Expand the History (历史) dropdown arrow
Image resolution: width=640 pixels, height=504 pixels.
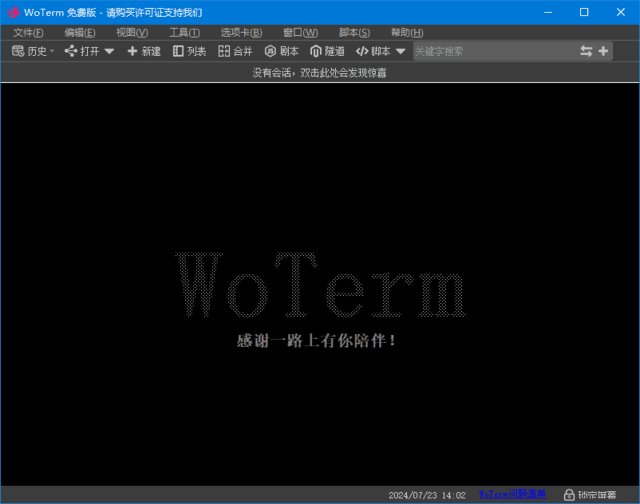pos(52,51)
